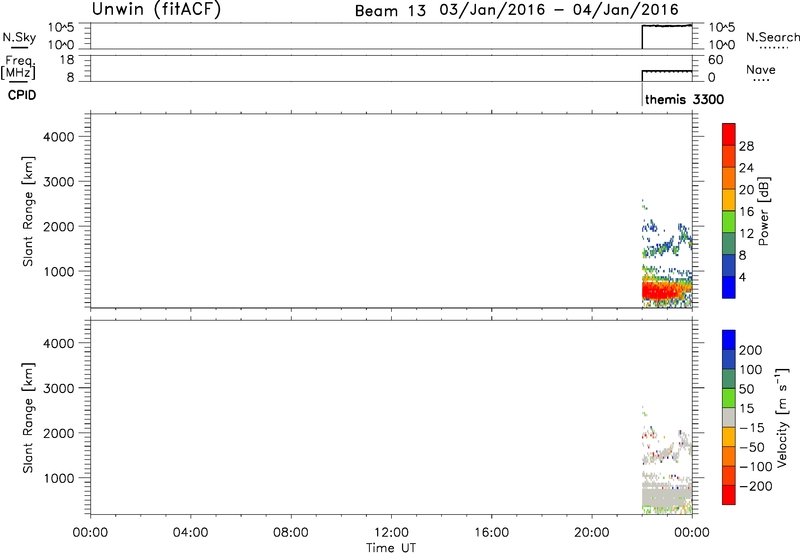Click the red bottom swatch of Velocity colorbar
This screenshot has height=554, width=800.
click(x=729, y=495)
